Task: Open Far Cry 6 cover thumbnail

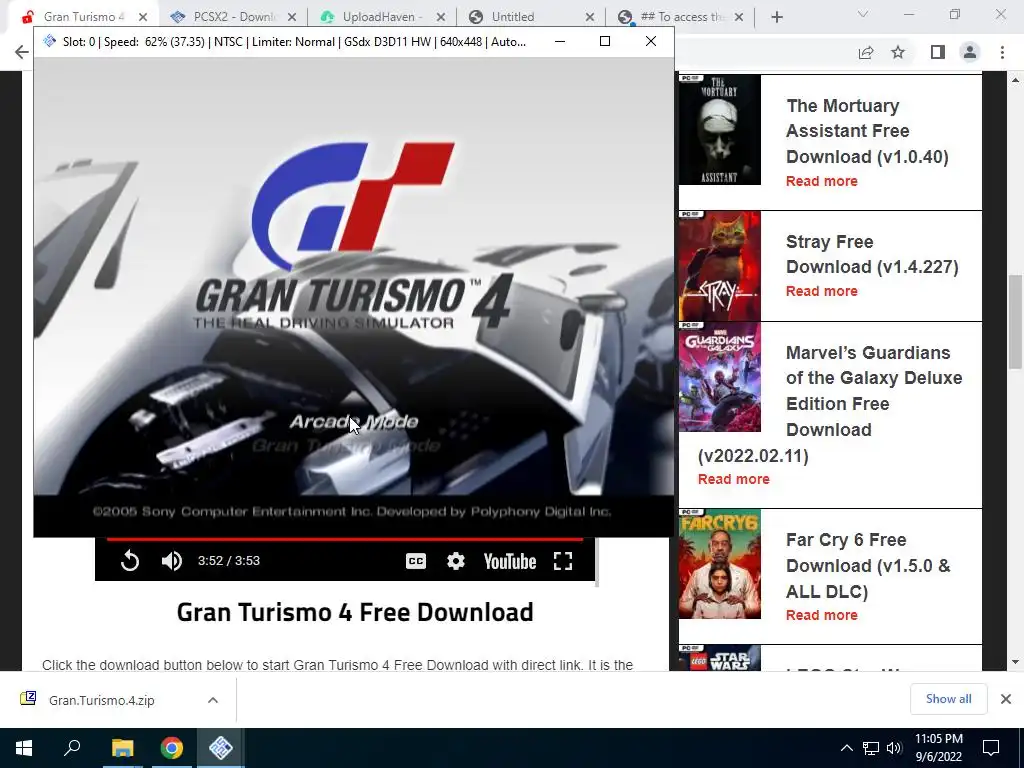Action: point(720,564)
